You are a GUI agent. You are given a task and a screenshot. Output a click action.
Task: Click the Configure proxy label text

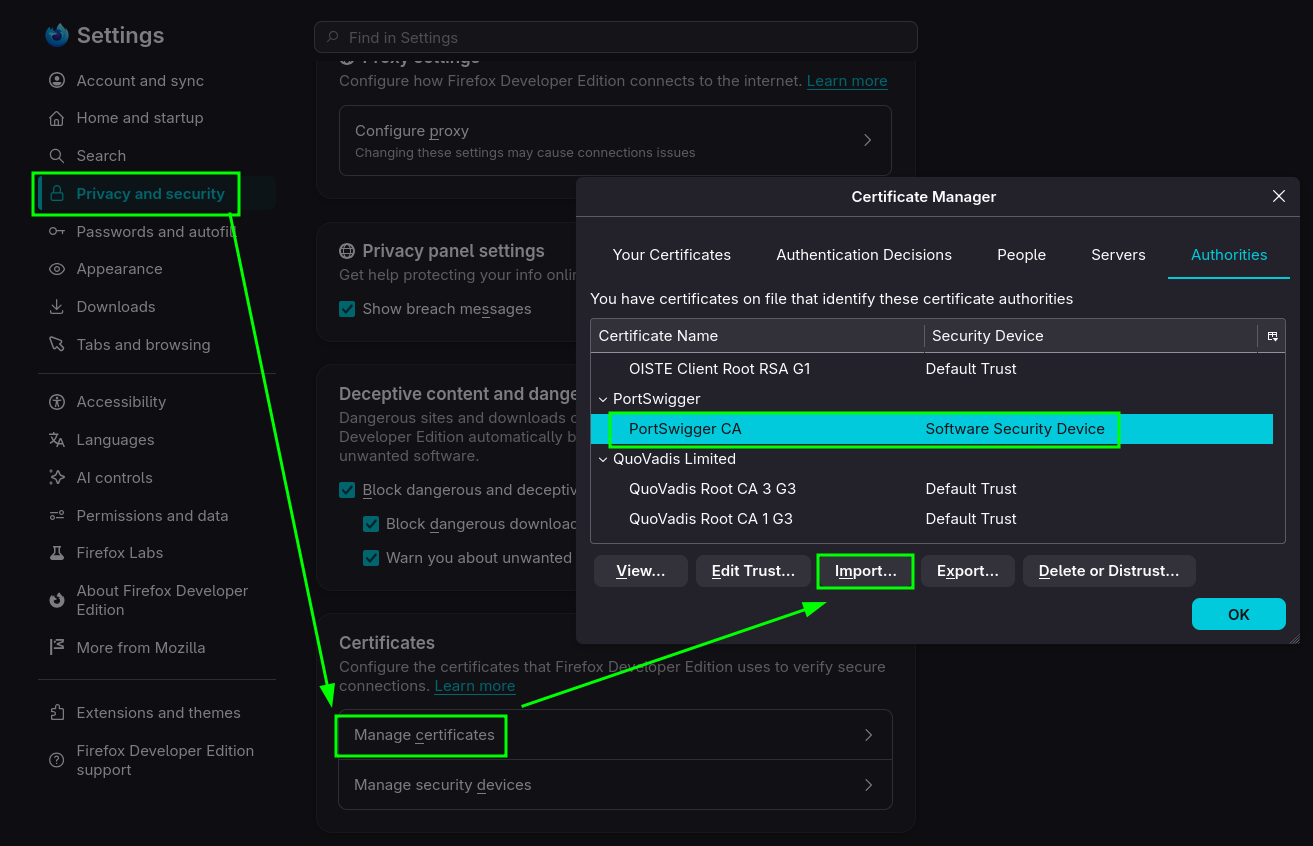pos(412,131)
